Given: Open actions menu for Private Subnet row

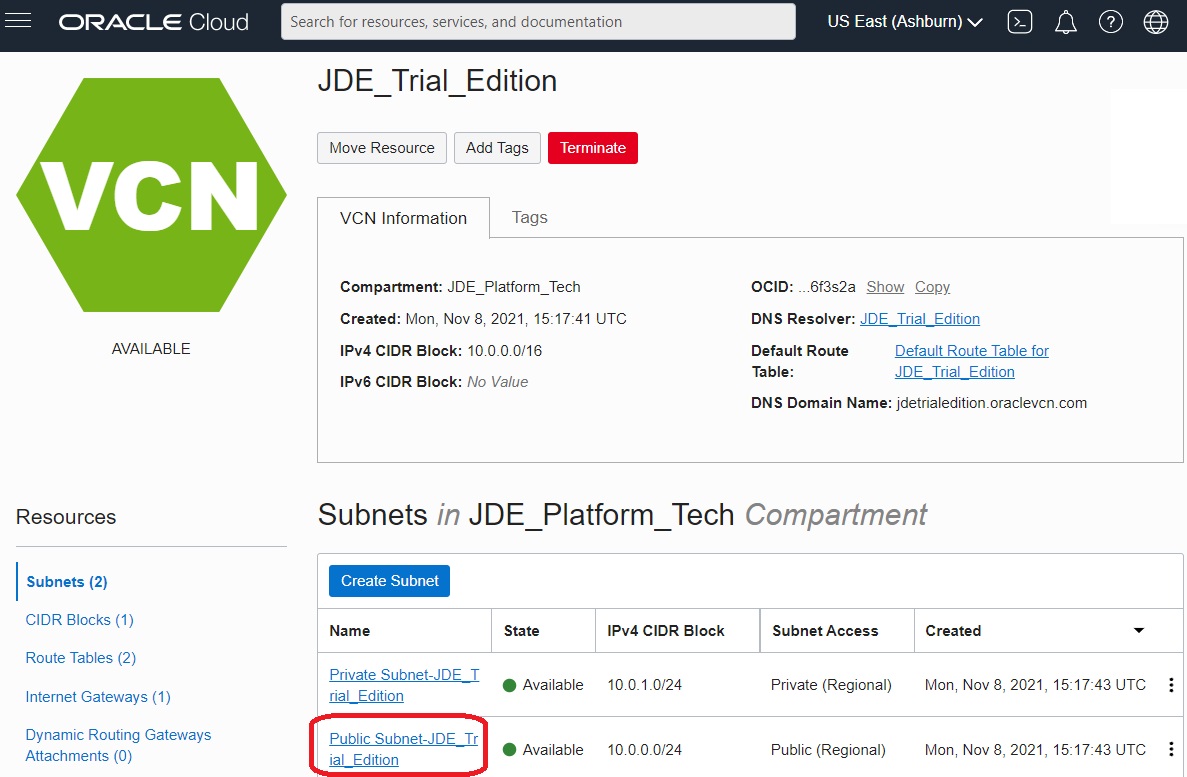Looking at the screenshot, I should [1171, 684].
